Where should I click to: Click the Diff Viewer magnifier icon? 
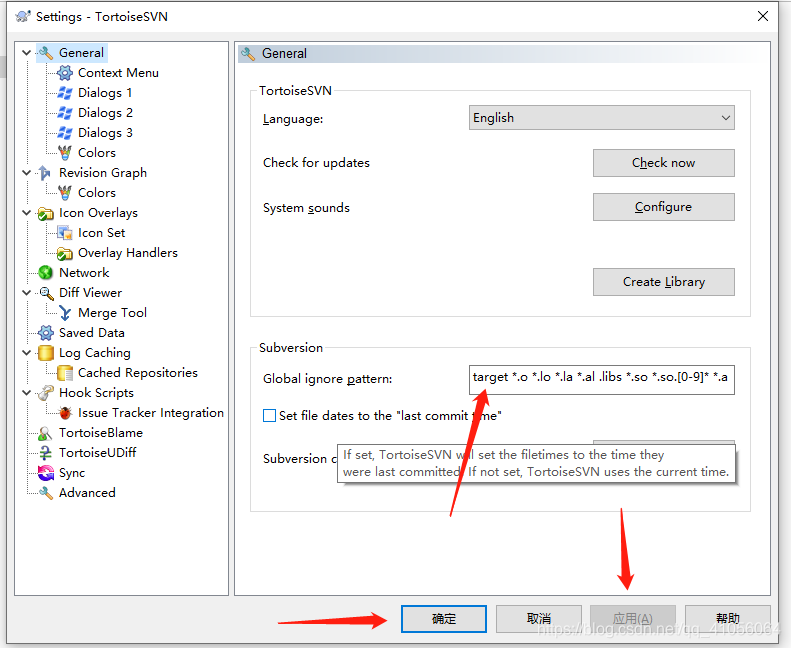[x=46, y=293]
